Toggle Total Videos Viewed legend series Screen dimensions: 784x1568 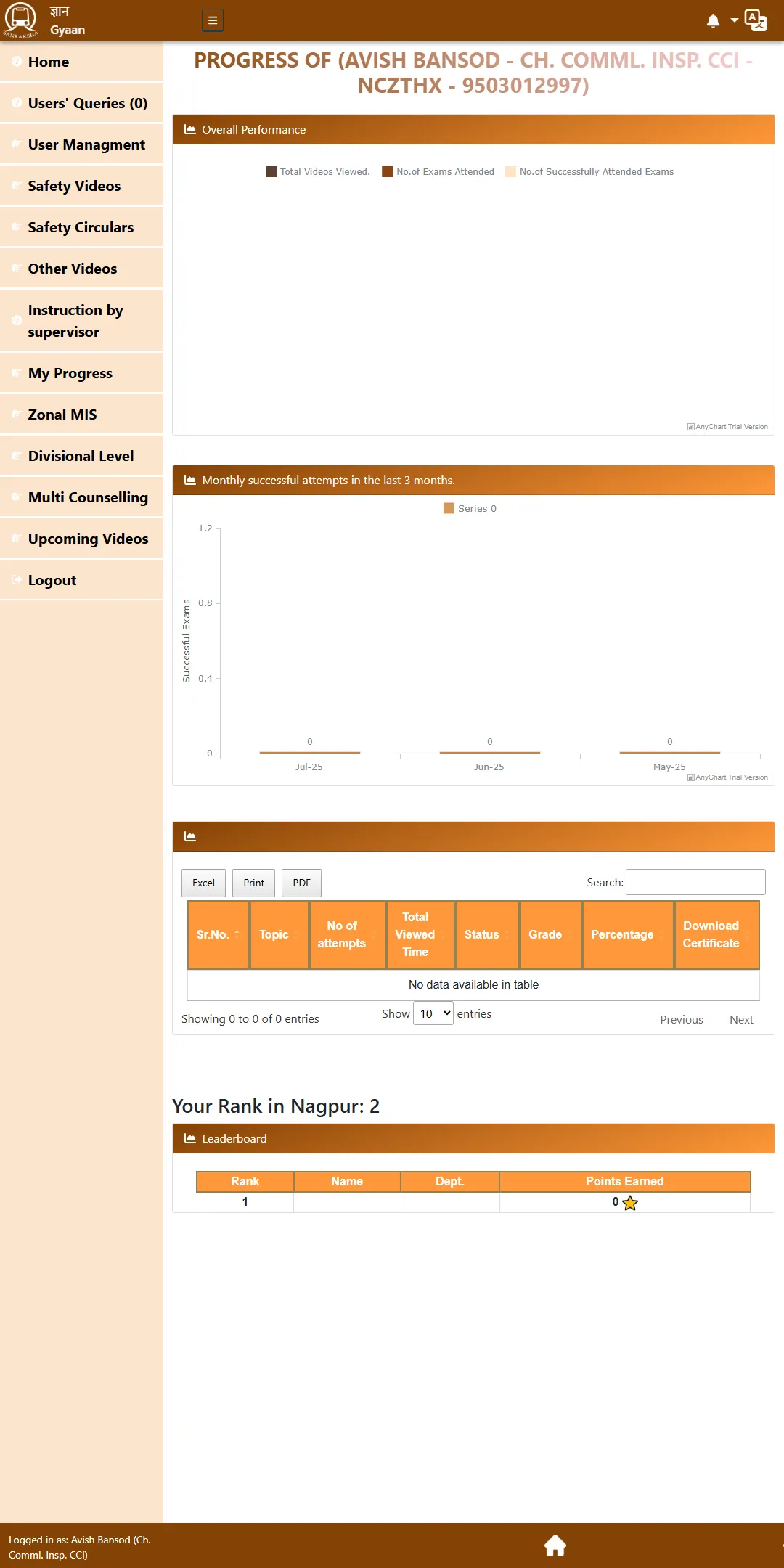[x=318, y=172]
